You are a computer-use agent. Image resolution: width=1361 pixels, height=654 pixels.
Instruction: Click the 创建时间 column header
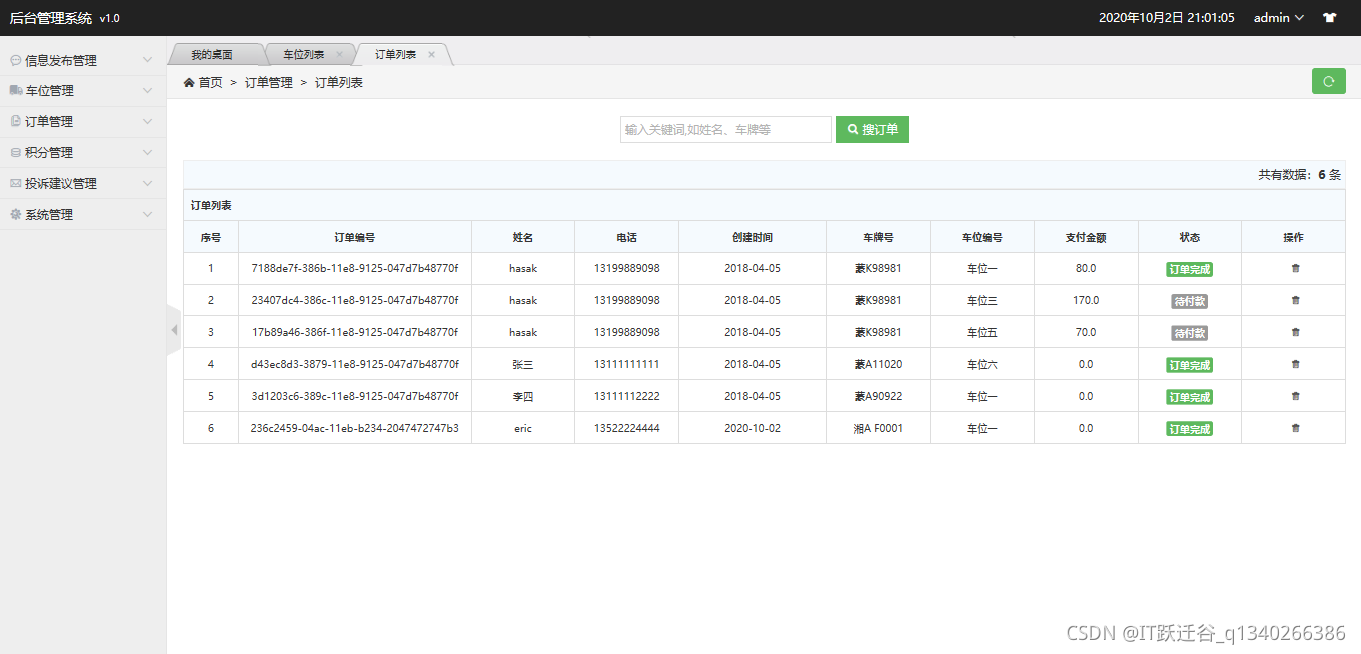click(x=752, y=237)
